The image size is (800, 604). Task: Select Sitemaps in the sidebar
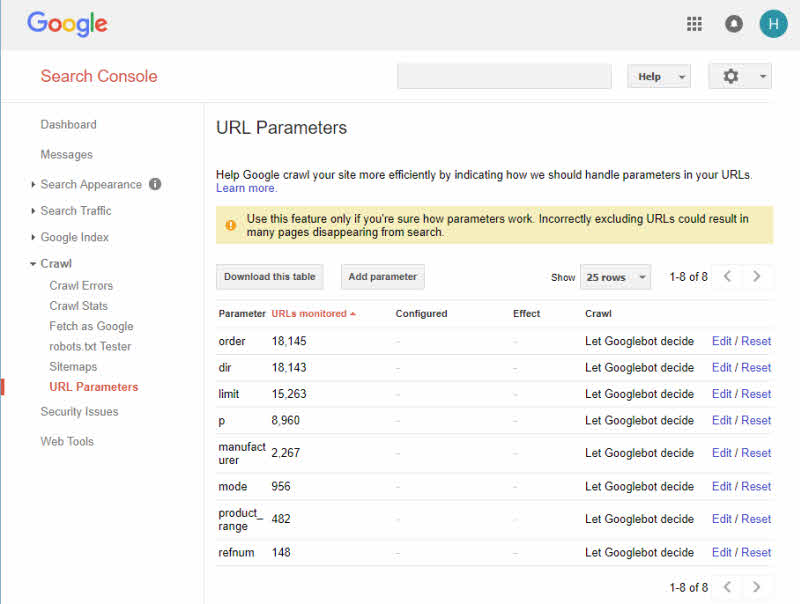[x=72, y=366]
